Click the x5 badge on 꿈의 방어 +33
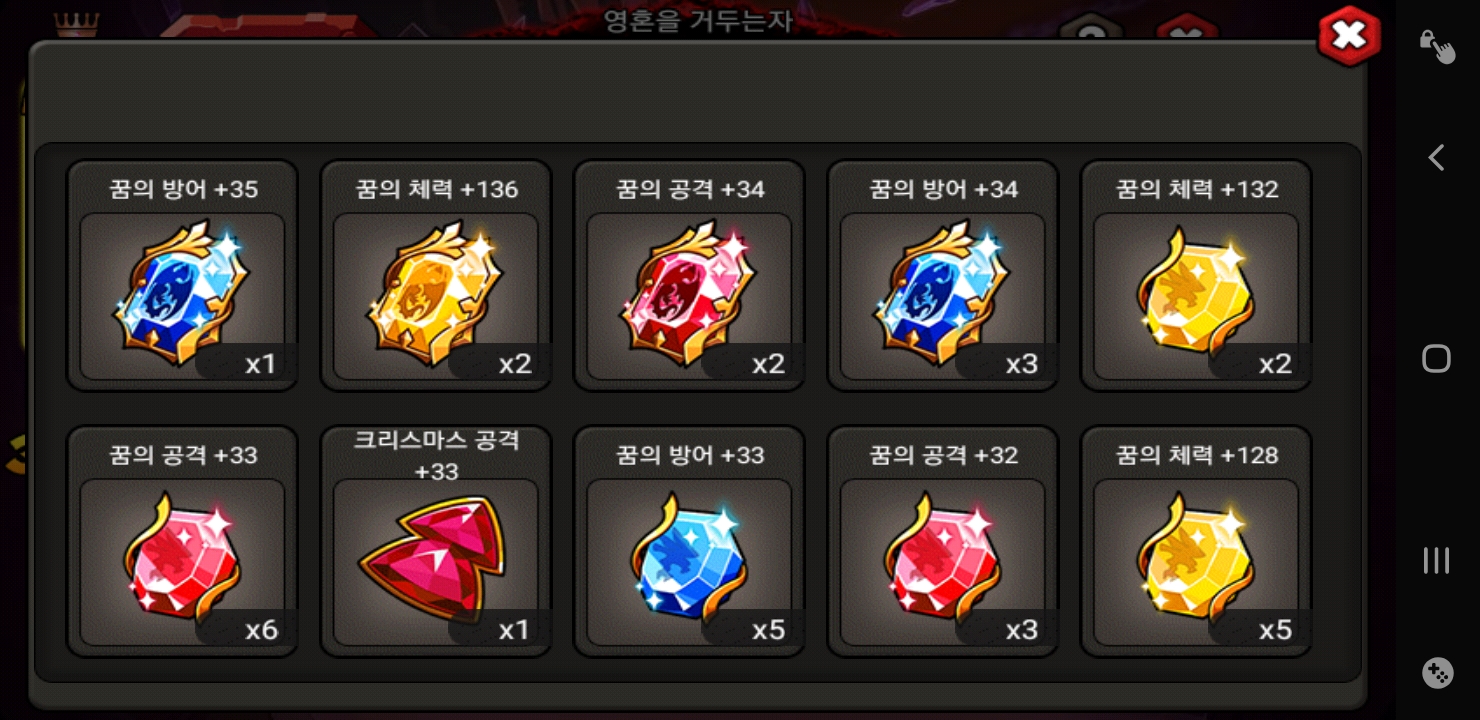This screenshot has height=720, width=1480. (768, 630)
